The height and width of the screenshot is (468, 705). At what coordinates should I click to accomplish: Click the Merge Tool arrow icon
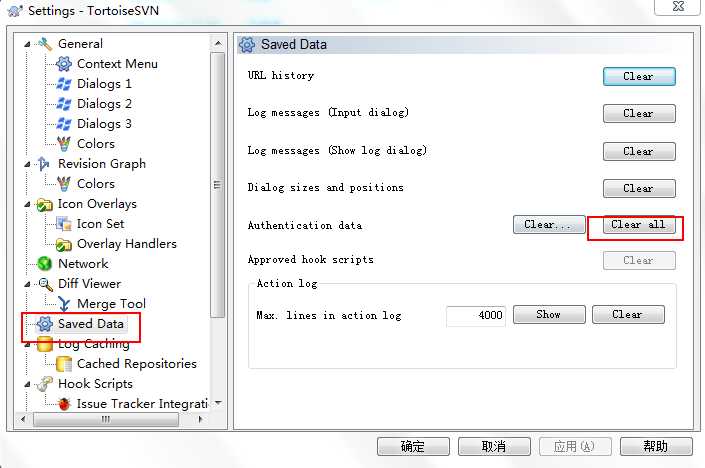64,304
